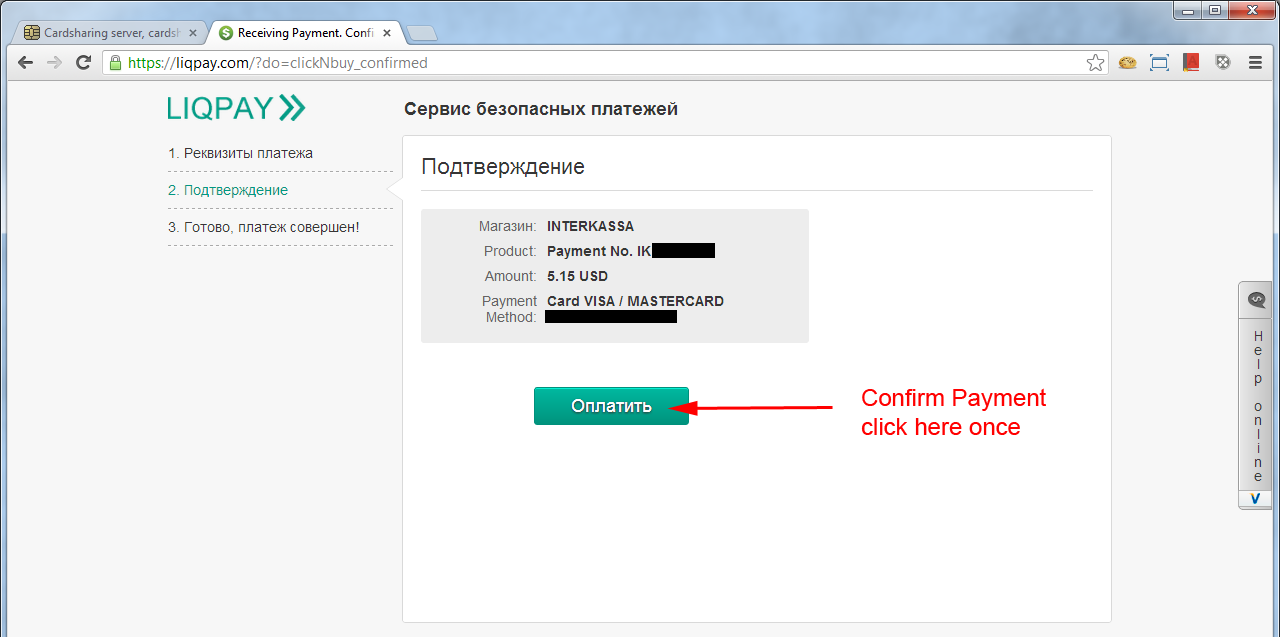Click the LIQPAY logo
Image resolution: width=1280 pixels, height=637 pixels.
(236, 108)
